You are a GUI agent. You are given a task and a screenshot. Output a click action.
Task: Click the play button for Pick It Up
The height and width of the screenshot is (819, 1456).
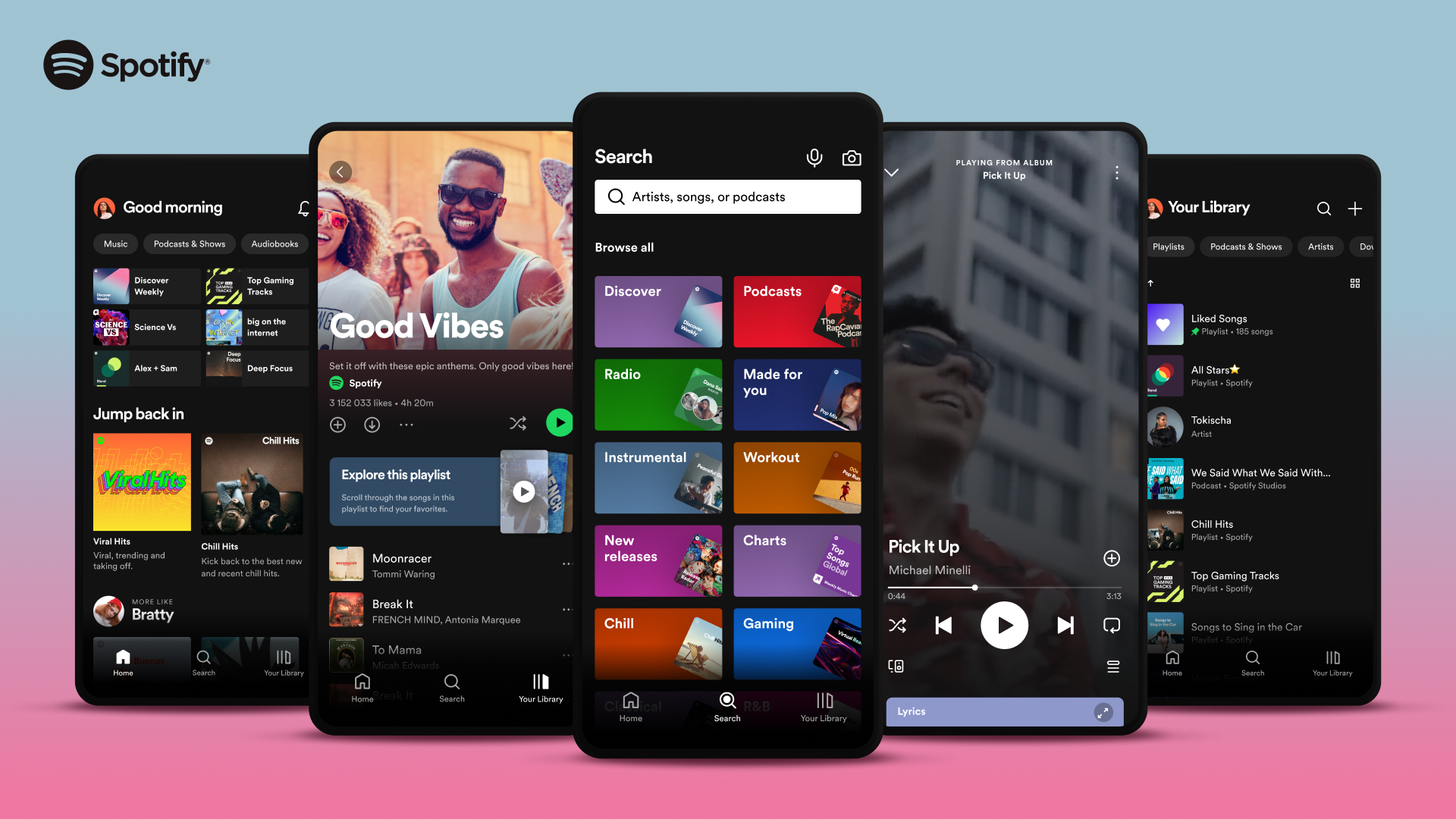(1003, 624)
